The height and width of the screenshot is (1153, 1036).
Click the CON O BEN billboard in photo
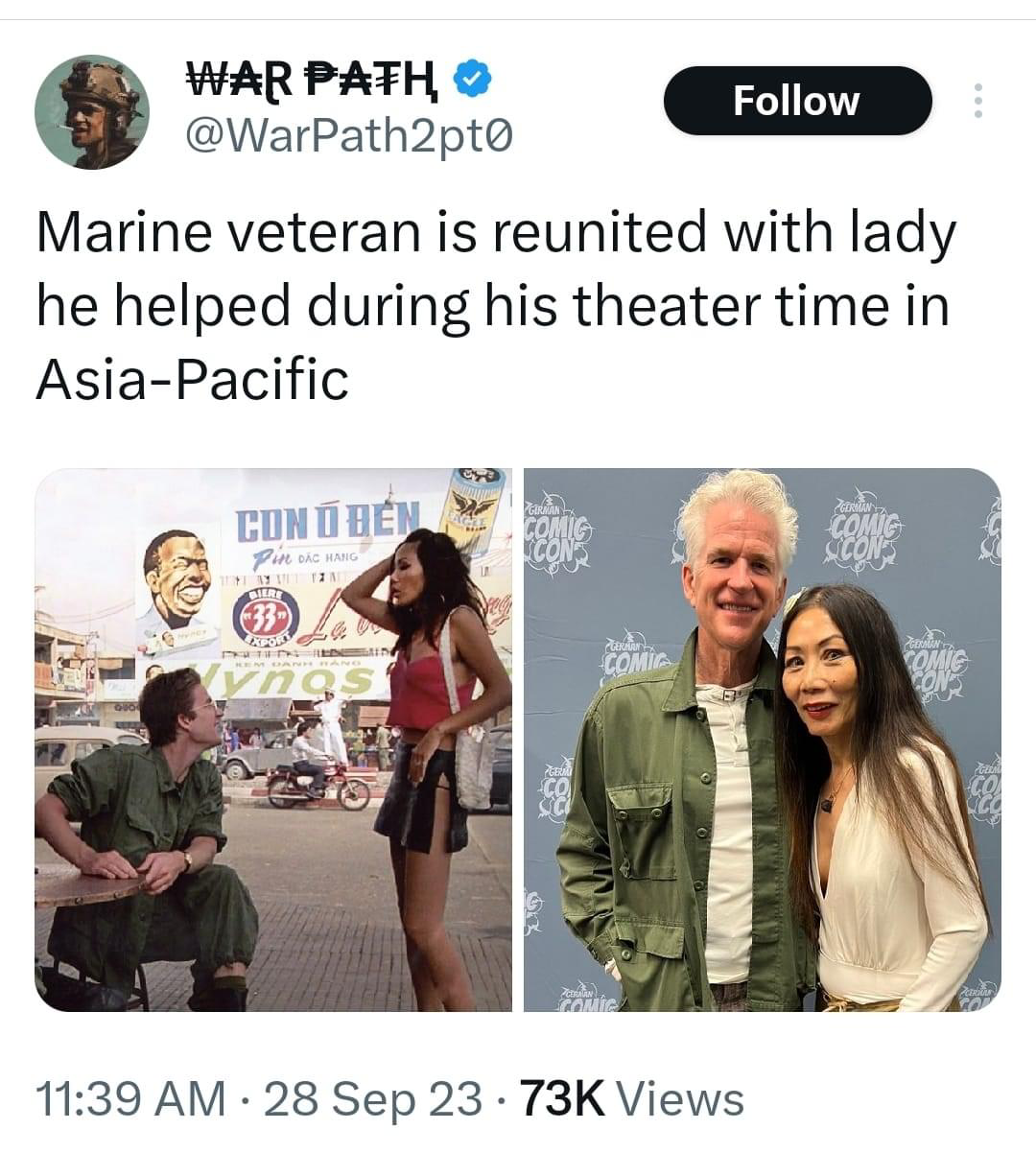(x=328, y=524)
